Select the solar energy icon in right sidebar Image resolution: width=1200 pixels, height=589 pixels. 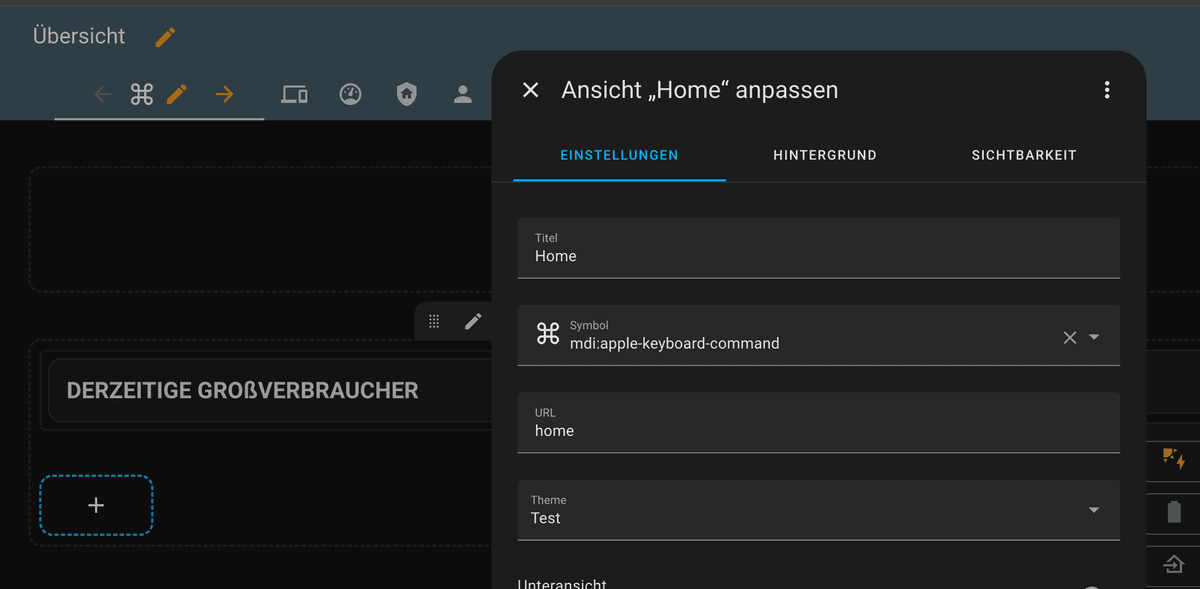[1172, 458]
